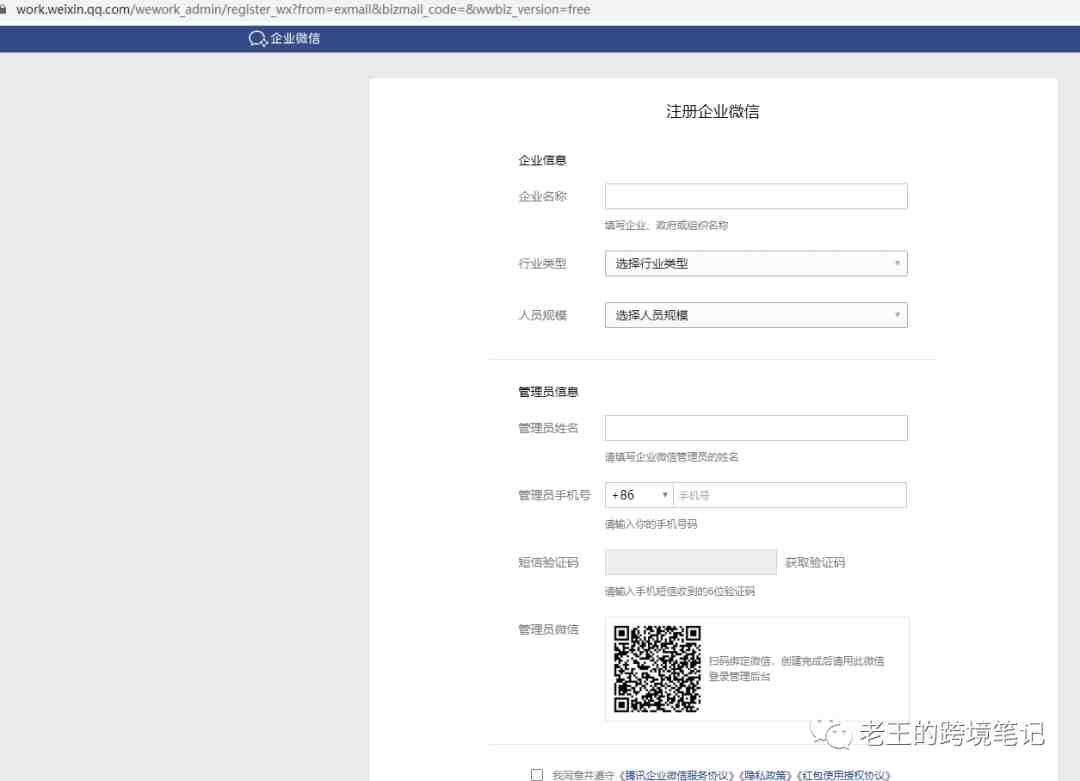Open the 隐私政策 link

point(765,775)
